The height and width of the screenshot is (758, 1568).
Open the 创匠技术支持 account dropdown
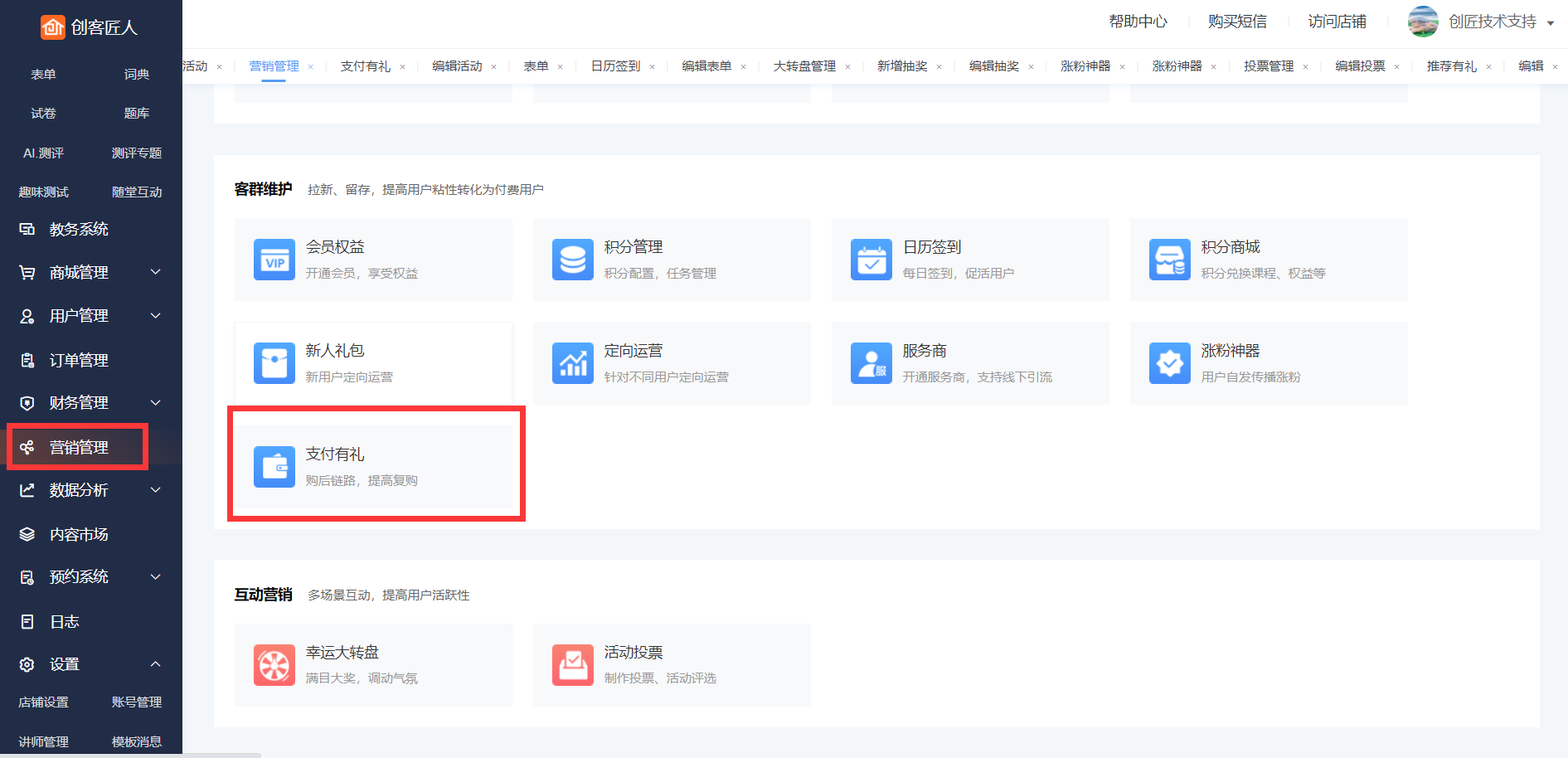[x=1551, y=23]
